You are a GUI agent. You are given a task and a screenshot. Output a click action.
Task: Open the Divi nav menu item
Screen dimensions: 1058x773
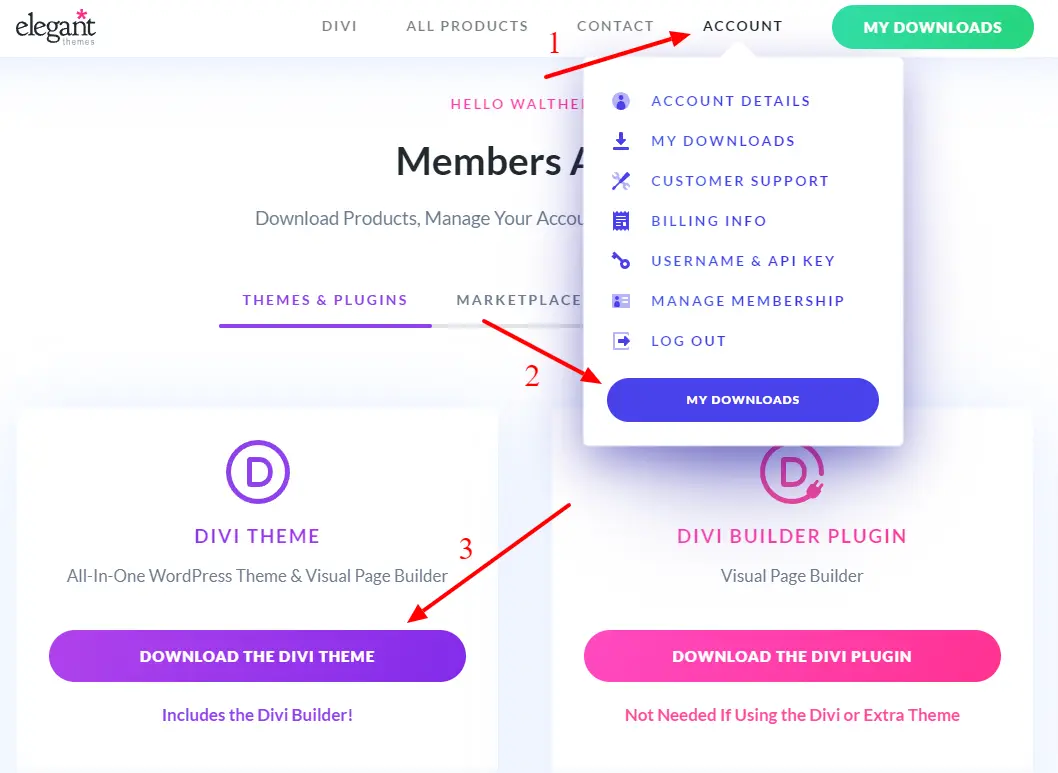tap(339, 26)
